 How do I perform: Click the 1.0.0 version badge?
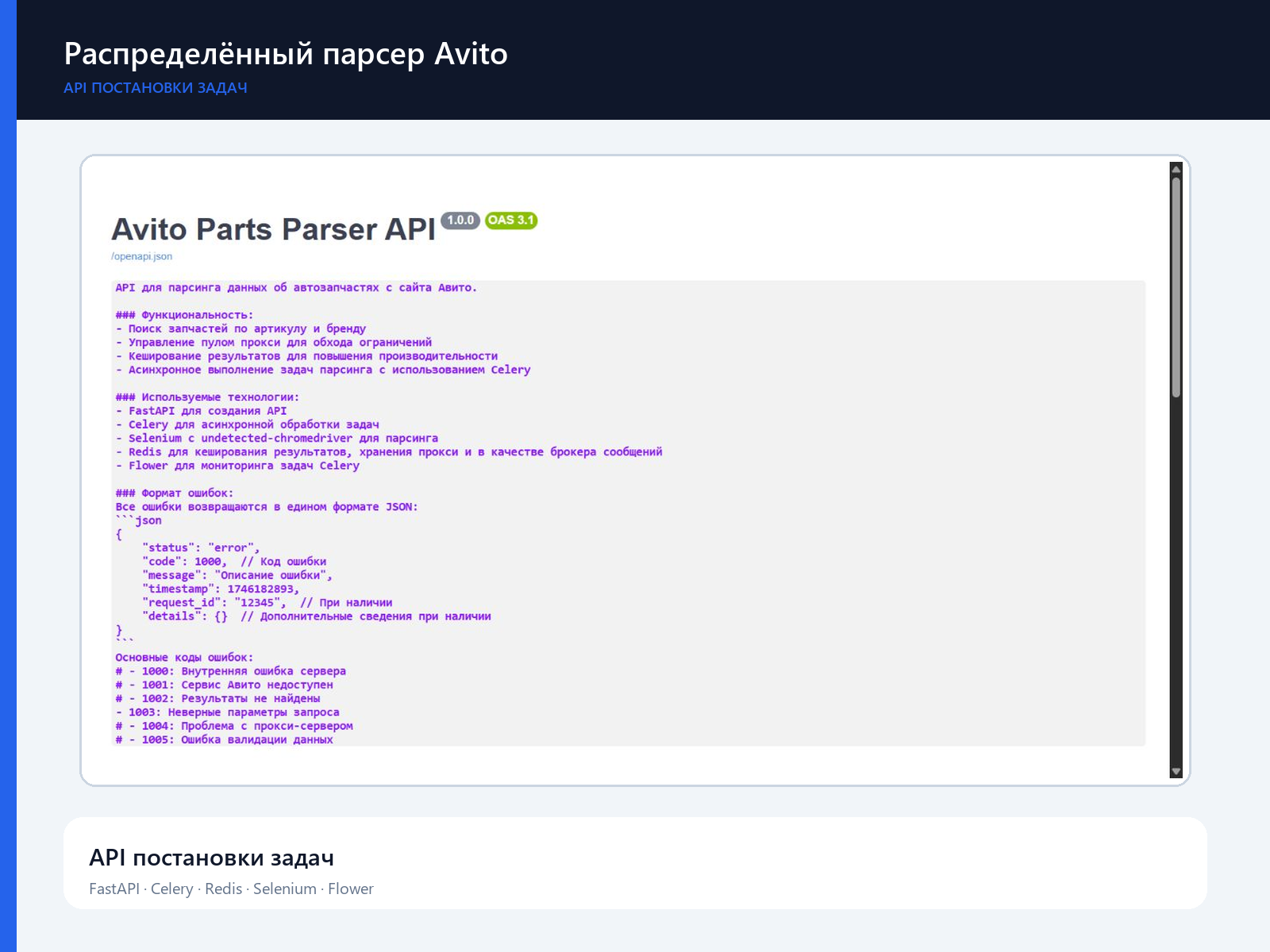[x=460, y=221]
